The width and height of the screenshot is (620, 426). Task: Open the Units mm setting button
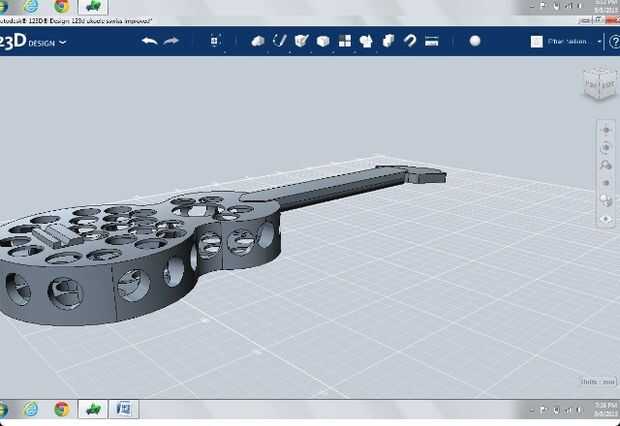pyautogui.click(x=598, y=382)
